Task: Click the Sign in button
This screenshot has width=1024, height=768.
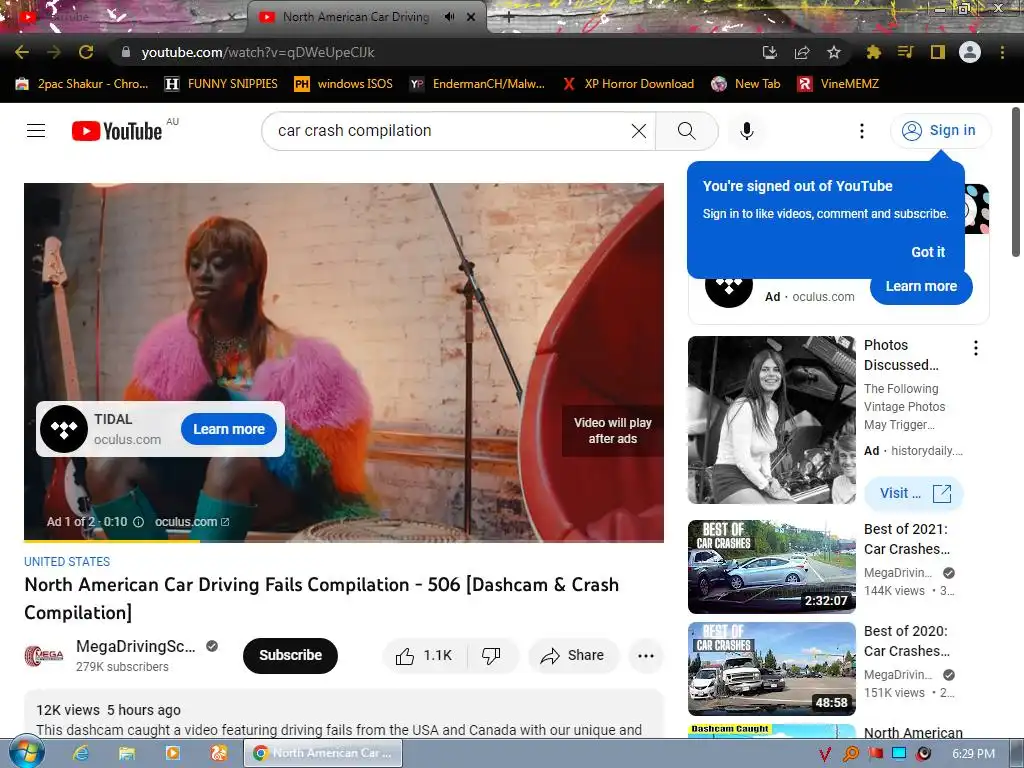Action: click(940, 131)
